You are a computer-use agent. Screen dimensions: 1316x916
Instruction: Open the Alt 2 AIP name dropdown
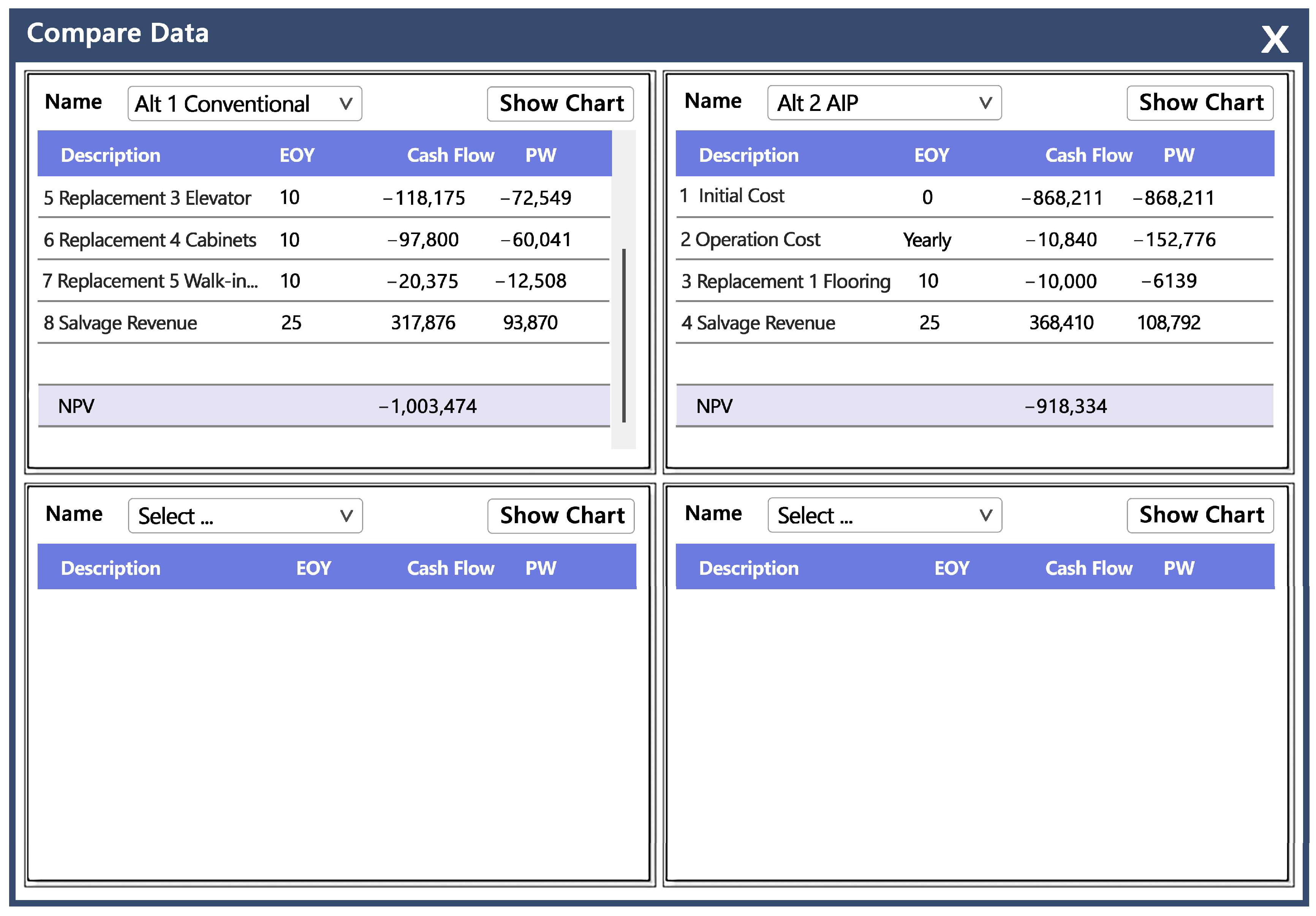(x=884, y=103)
